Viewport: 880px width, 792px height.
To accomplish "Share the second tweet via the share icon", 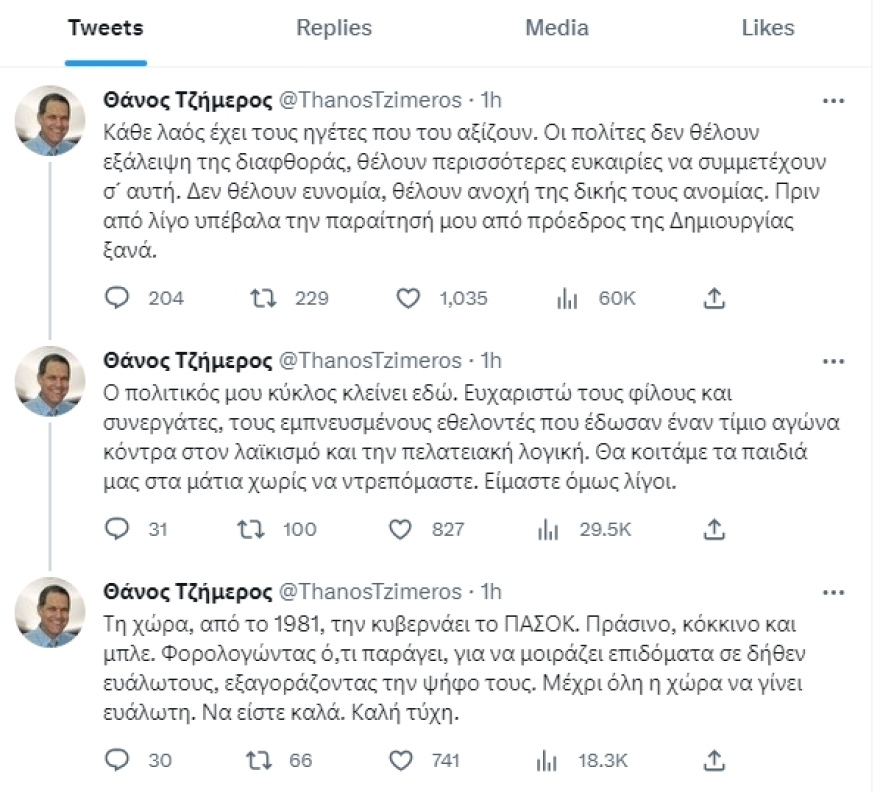I will coord(714,529).
